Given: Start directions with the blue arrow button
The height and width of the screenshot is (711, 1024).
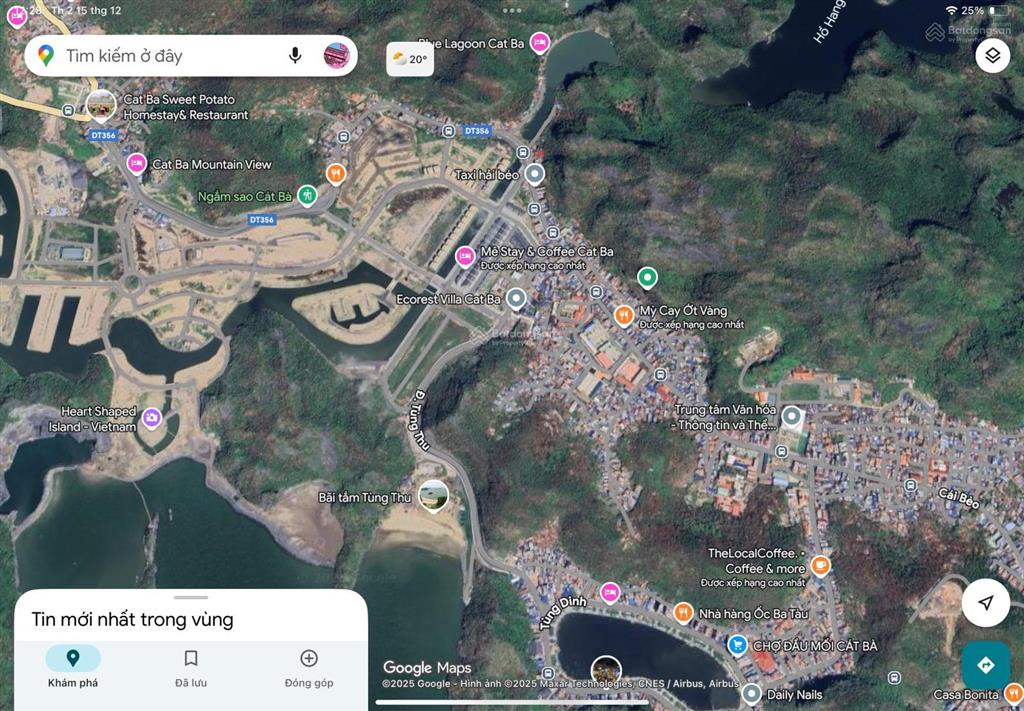Looking at the screenshot, I should click(x=986, y=665).
